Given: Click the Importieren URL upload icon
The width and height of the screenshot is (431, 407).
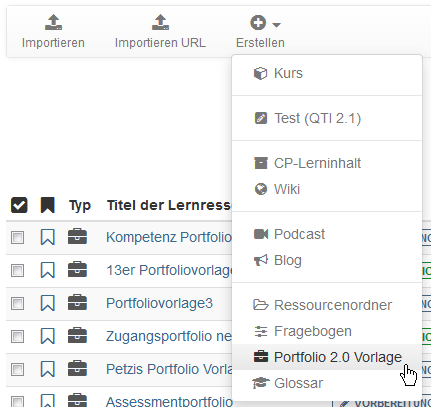Looking at the screenshot, I should pos(160,22).
